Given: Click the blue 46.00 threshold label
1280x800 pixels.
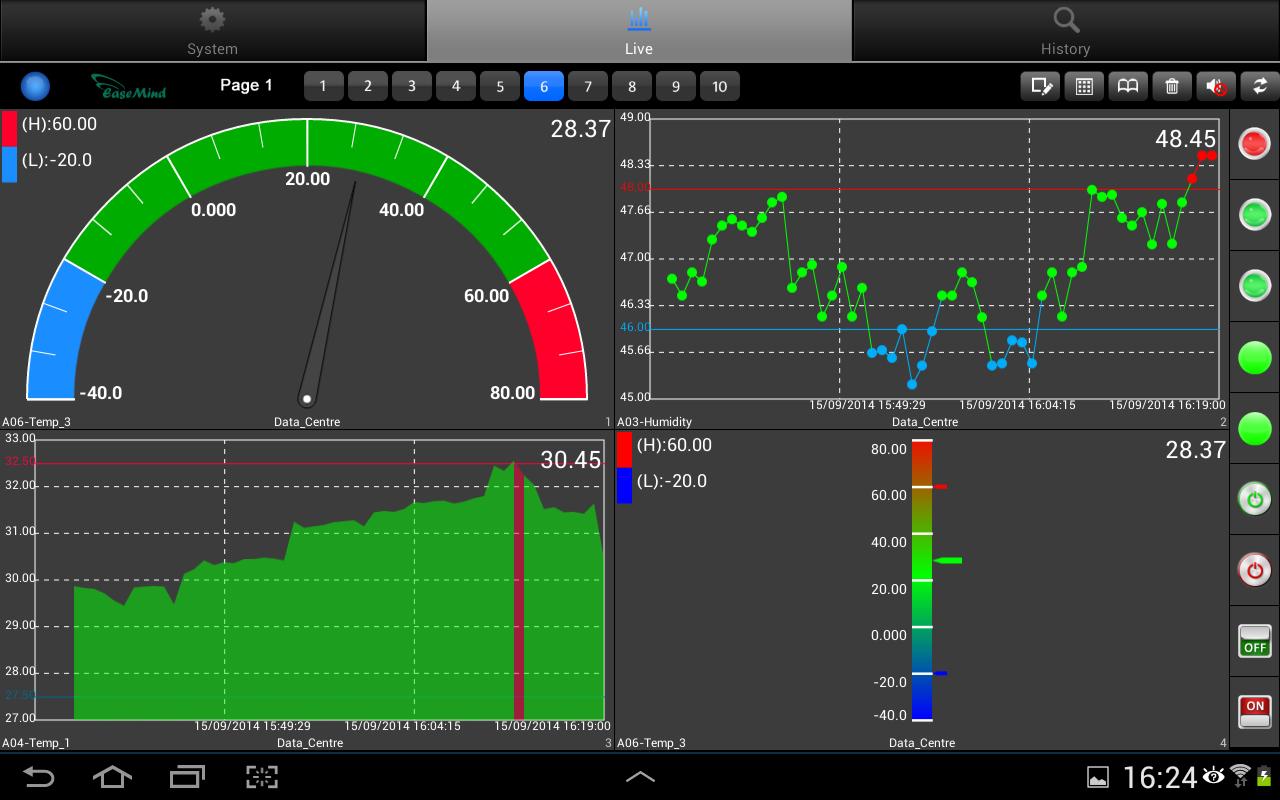Looking at the screenshot, I should pos(635,327).
